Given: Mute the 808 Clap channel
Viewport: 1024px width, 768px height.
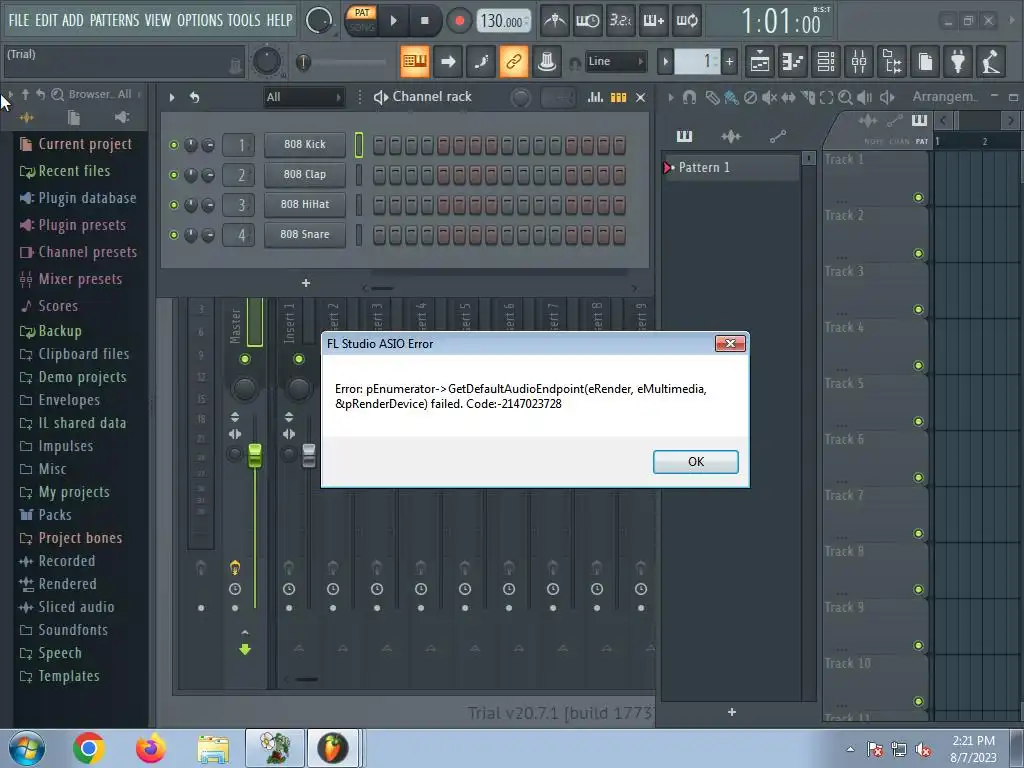Looking at the screenshot, I should click(x=174, y=175).
